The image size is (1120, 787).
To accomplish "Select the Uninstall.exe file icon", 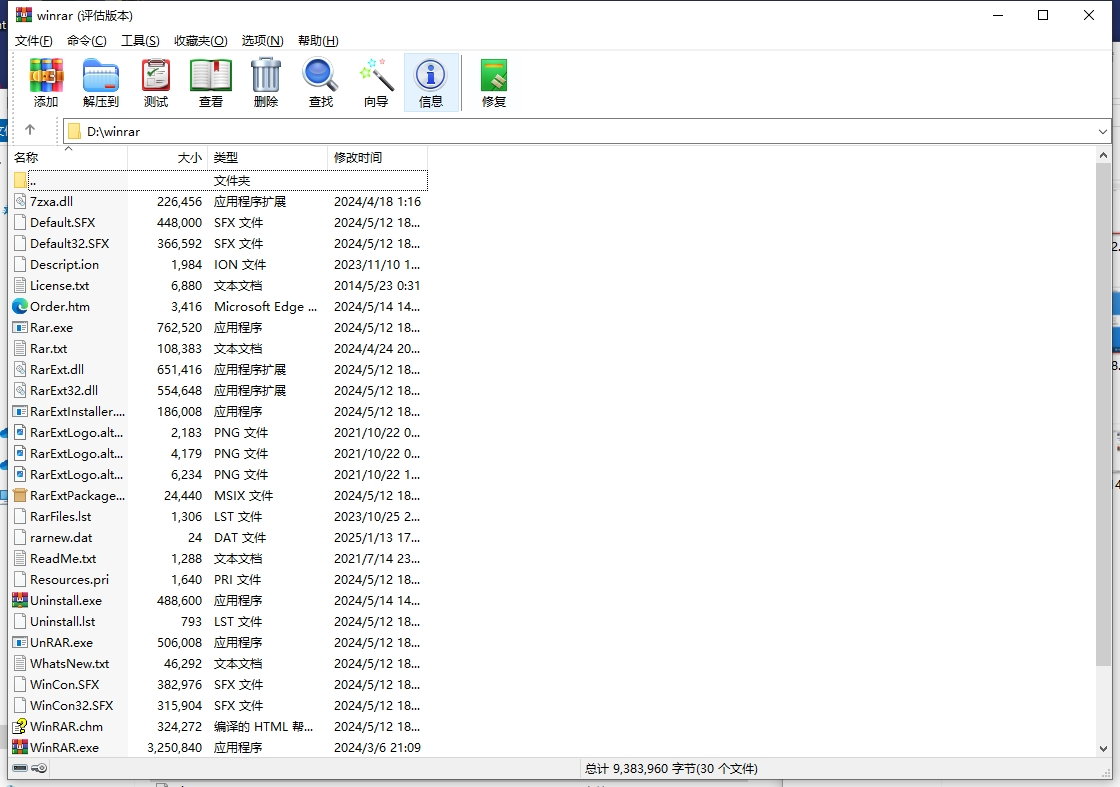I will pyautogui.click(x=20, y=601).
